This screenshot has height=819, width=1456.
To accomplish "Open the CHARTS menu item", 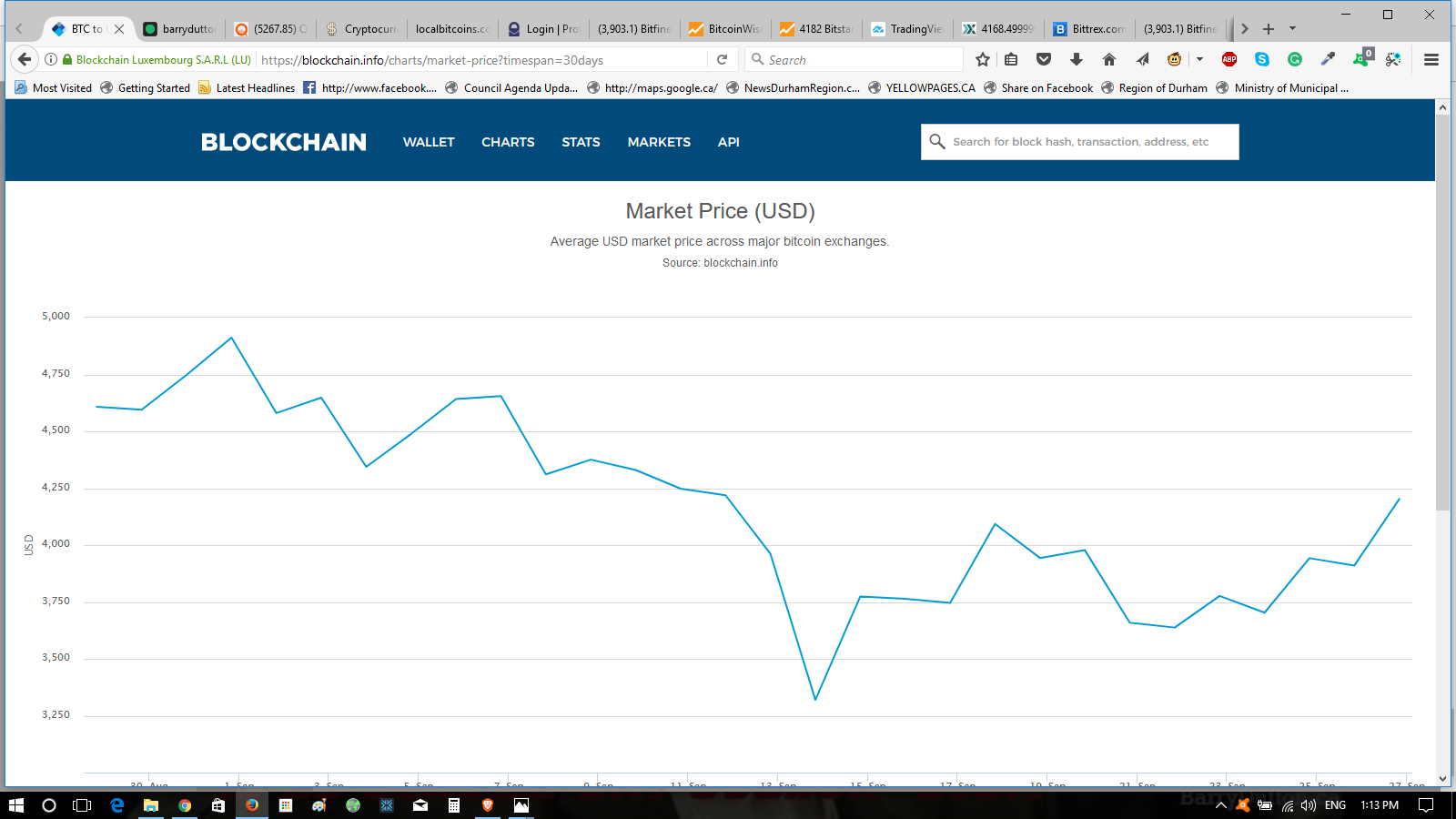I will point(508,142).
